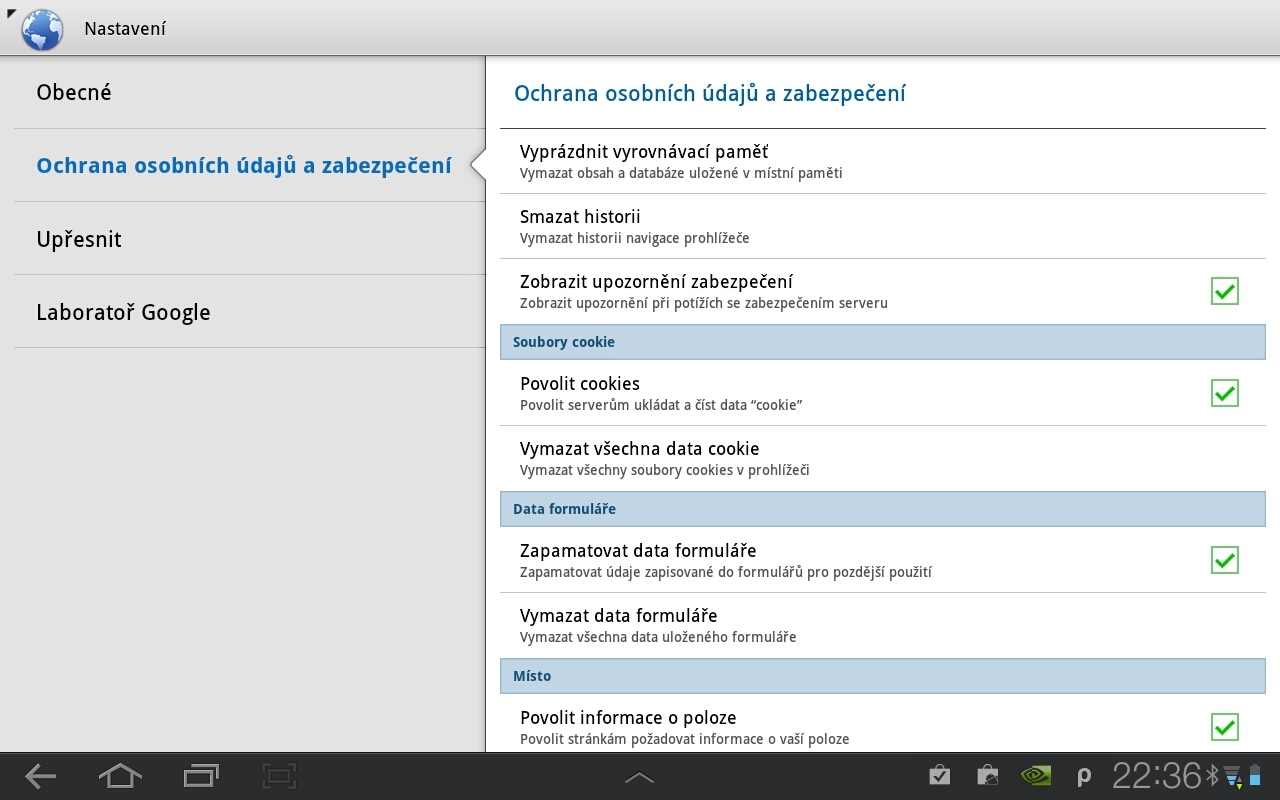
Task: Tap the Android Market notification icon
Action: (987, 775)
